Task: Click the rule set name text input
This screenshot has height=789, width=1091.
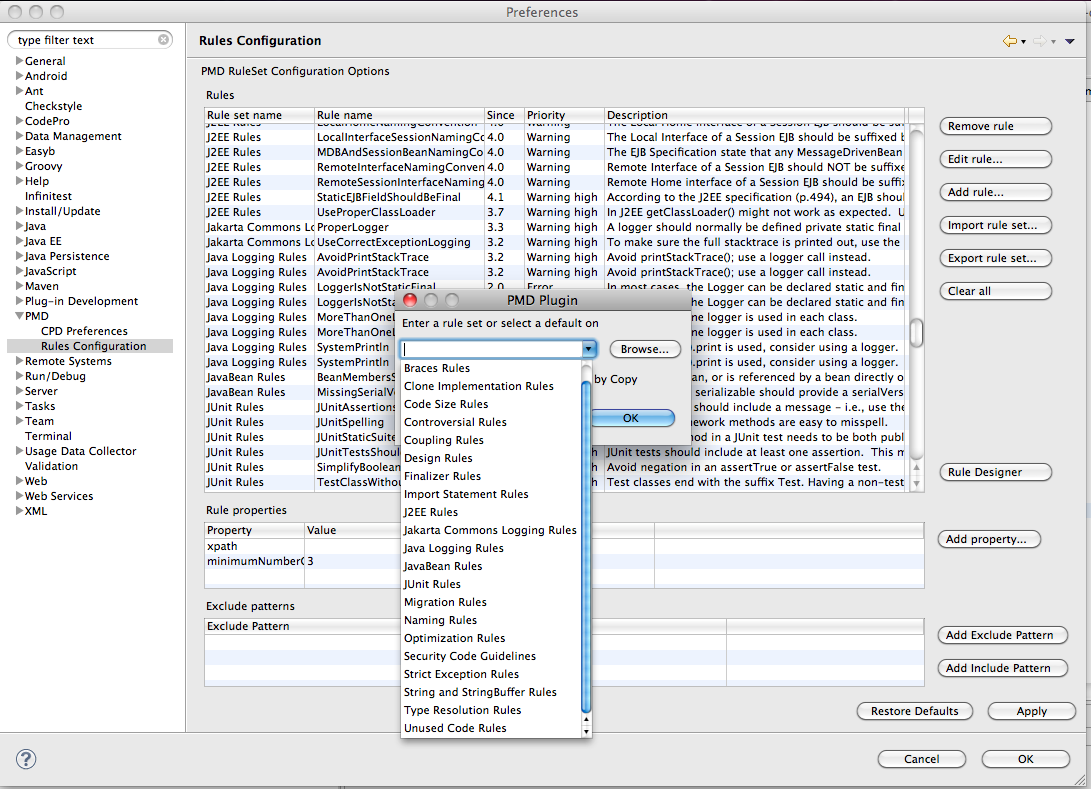Action: [x=491, y=349]
